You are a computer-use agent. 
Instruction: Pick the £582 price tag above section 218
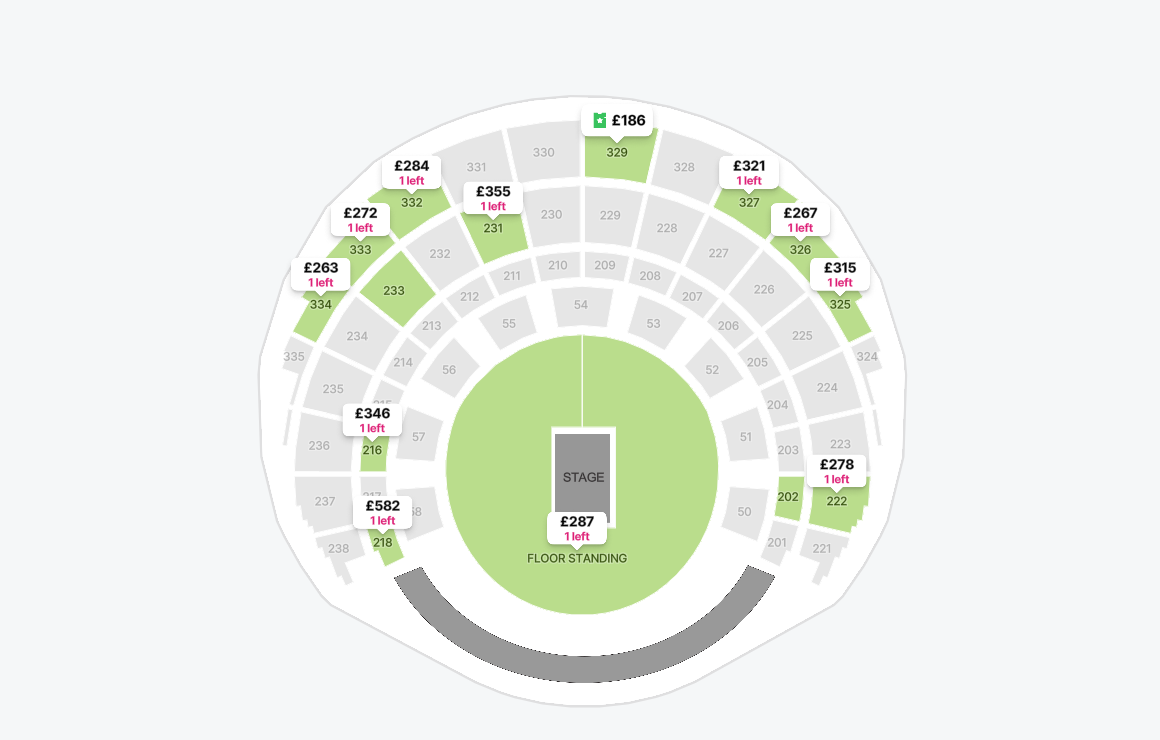coord(382,513)
